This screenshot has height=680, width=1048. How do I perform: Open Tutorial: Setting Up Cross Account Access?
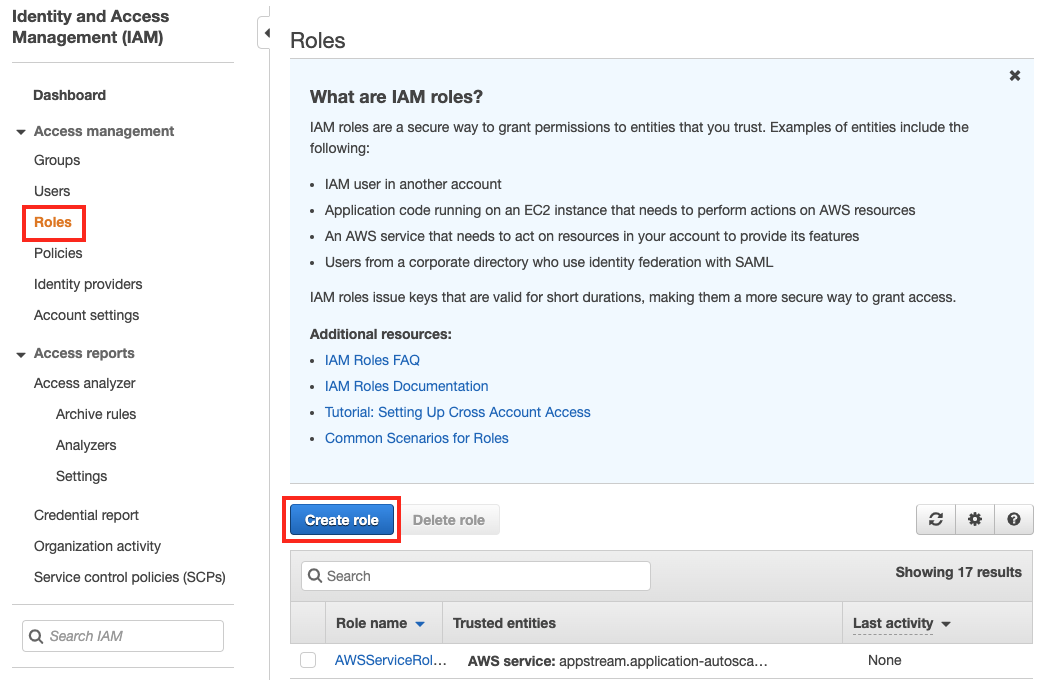coord(457,412)
